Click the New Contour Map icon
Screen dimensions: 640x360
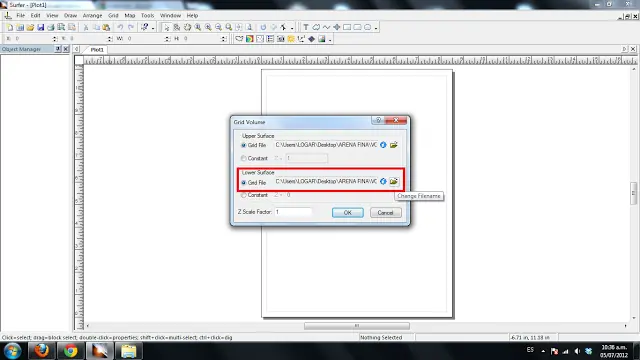pyautogui.click(x=239, y=39)
